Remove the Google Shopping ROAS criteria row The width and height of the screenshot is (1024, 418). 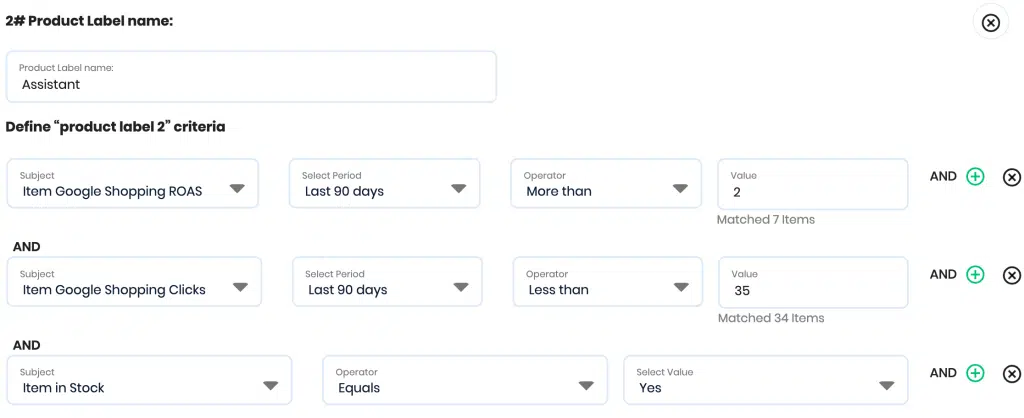[x=1012, y=177]
